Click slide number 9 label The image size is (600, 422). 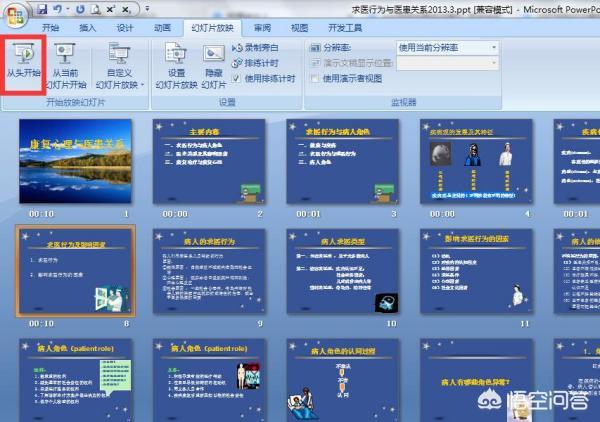[260, 324]
